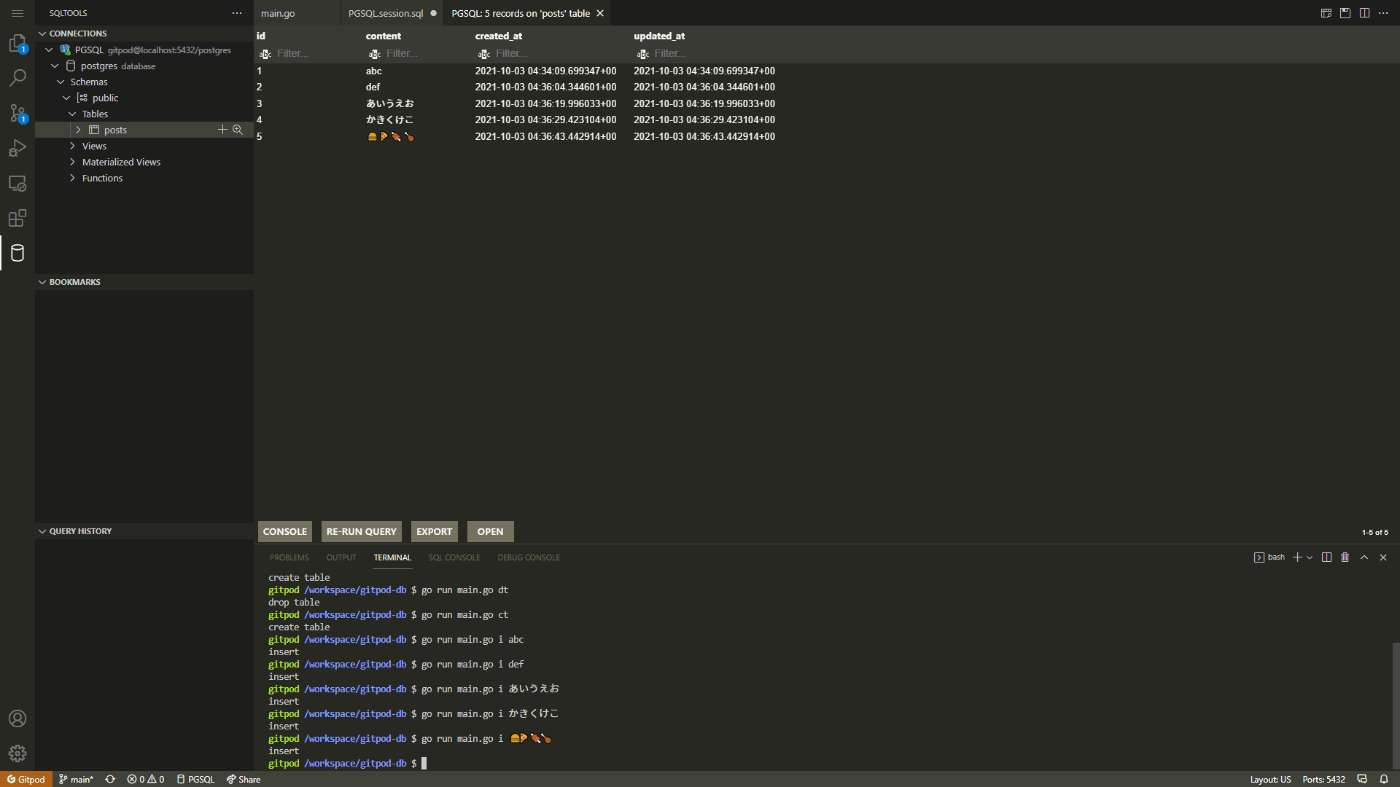Maximize the terminal panel with chevron up
This screenshot has width=1400, height=787.
(x=1365, y=557)
